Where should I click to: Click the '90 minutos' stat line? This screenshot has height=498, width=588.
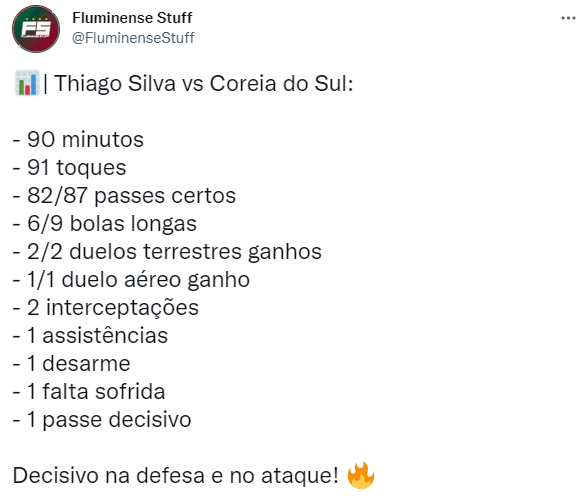click(78, 140)
